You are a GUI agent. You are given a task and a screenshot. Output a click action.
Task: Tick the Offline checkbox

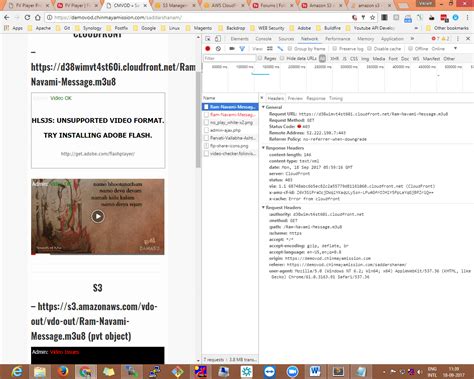tap(411, 49)
